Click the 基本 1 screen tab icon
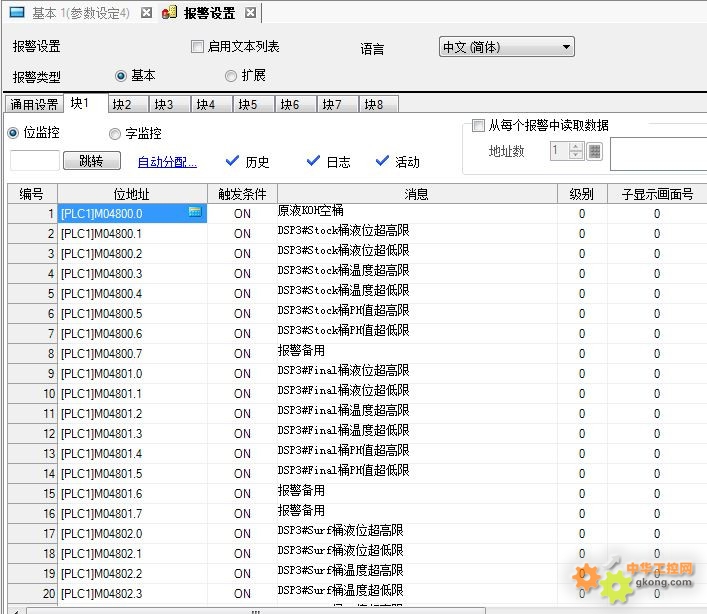This screenshot has height=614, width=707. 17,12
